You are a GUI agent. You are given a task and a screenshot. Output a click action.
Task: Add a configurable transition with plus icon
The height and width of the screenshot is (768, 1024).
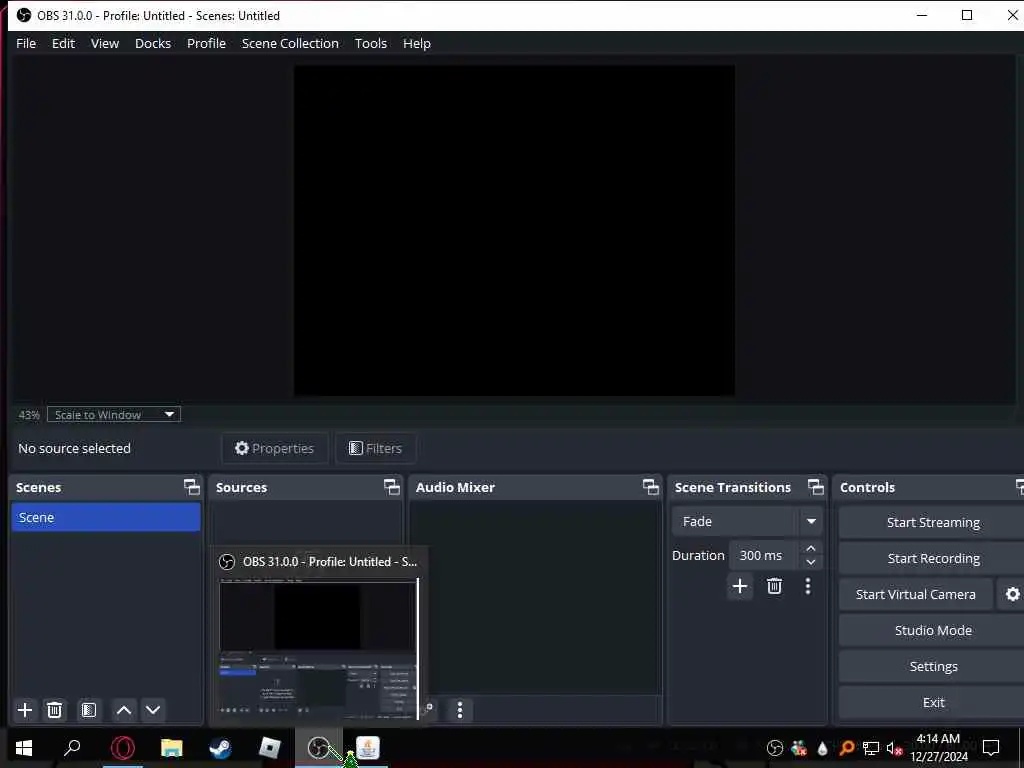[x=740, y=586]
